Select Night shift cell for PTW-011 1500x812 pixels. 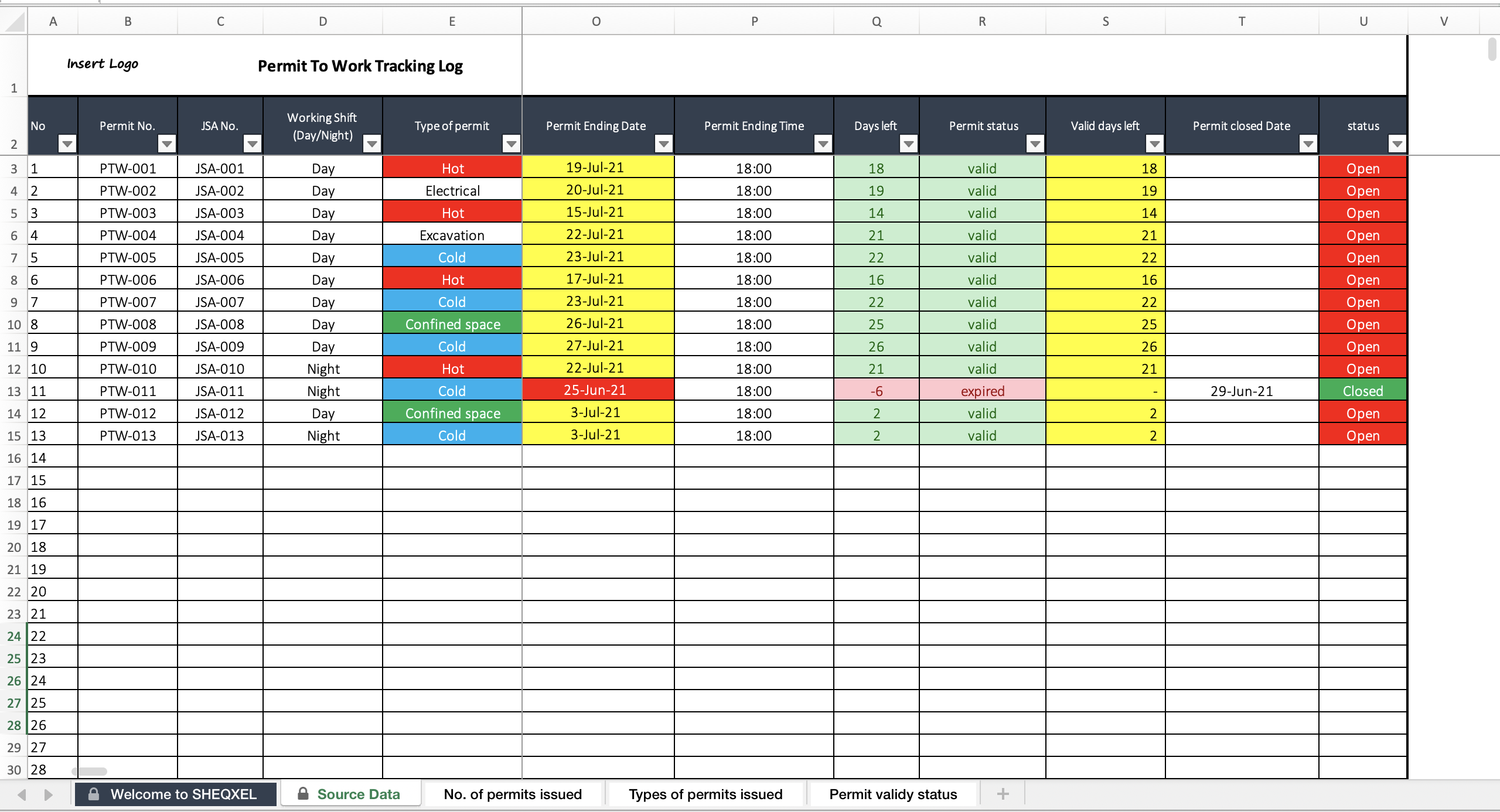(x=323, y=391)
